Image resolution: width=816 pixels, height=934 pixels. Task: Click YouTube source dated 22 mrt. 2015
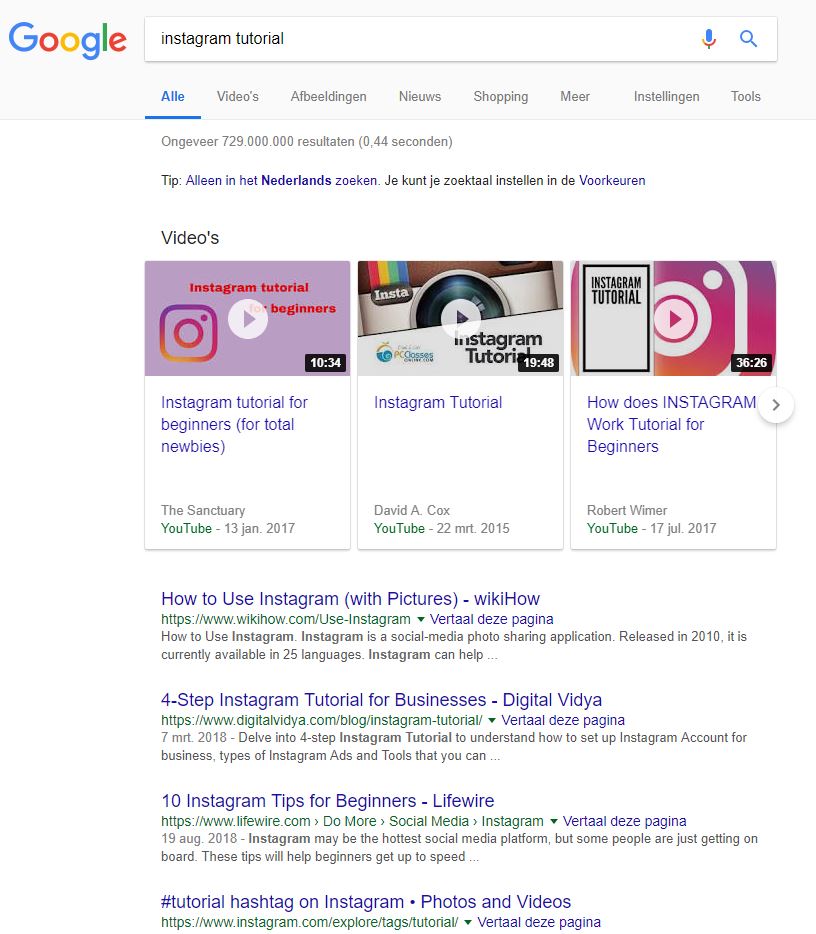(x=399, y=528)
